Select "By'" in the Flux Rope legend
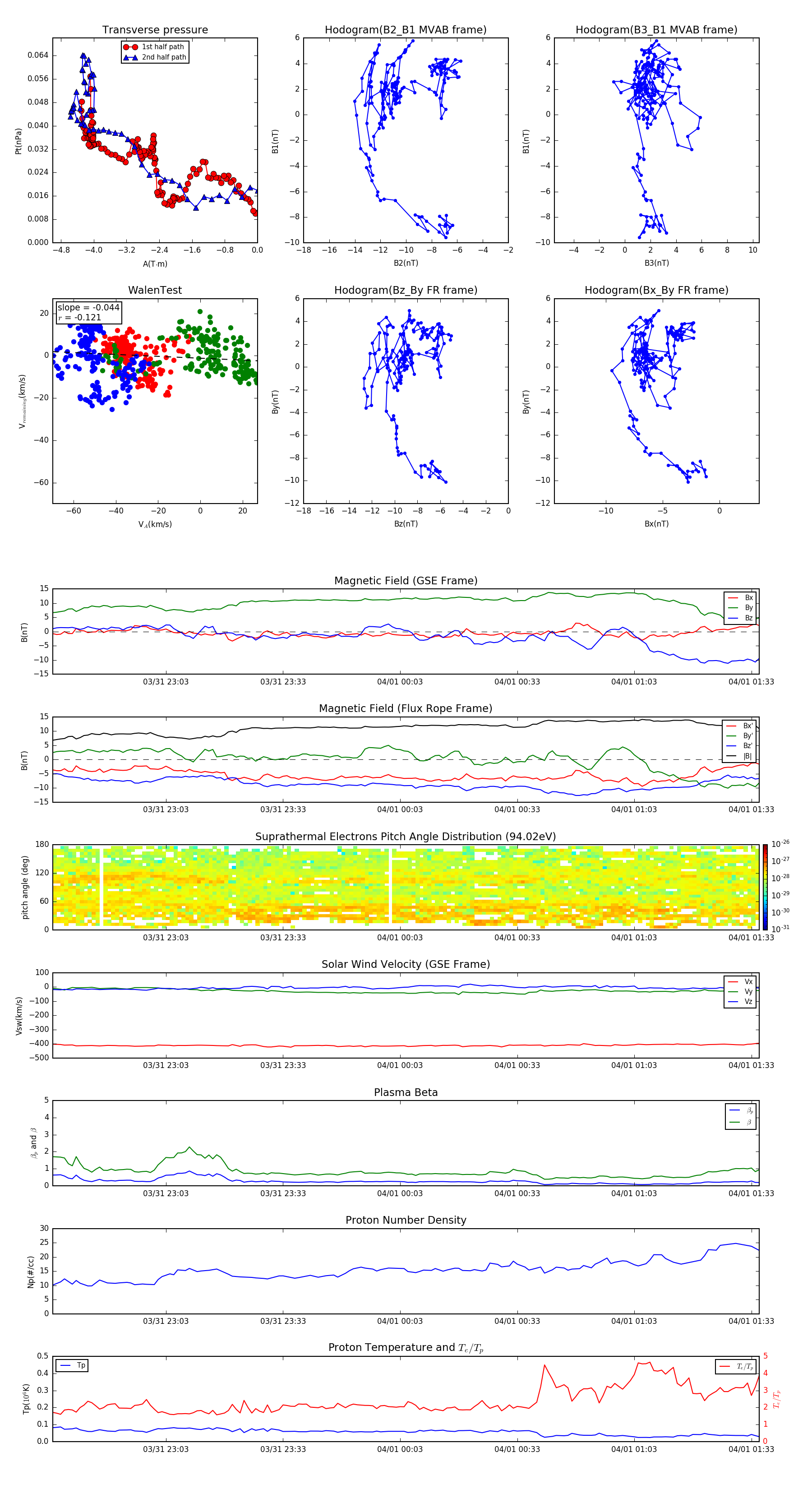The image size is (812, 1489). (740, 736)
